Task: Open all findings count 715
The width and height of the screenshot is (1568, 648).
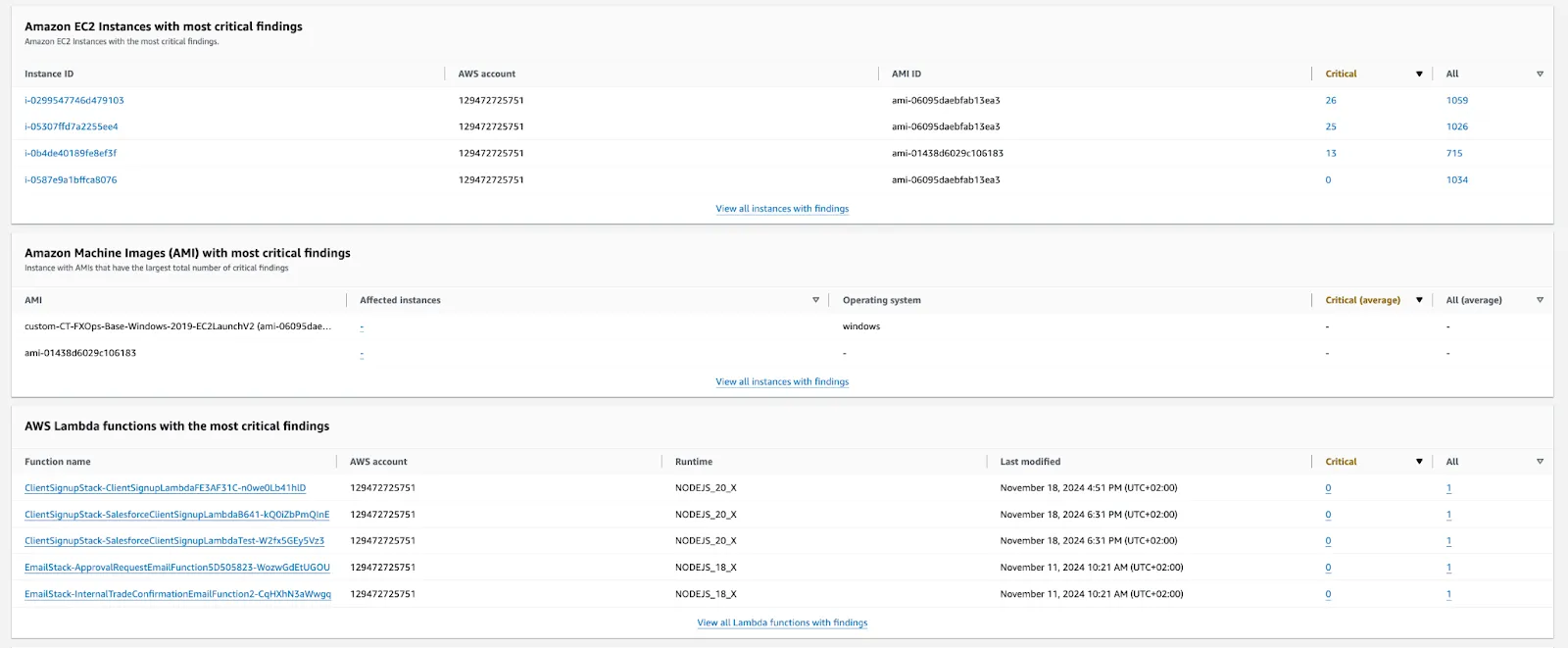Action: (x=1453, y=154)
